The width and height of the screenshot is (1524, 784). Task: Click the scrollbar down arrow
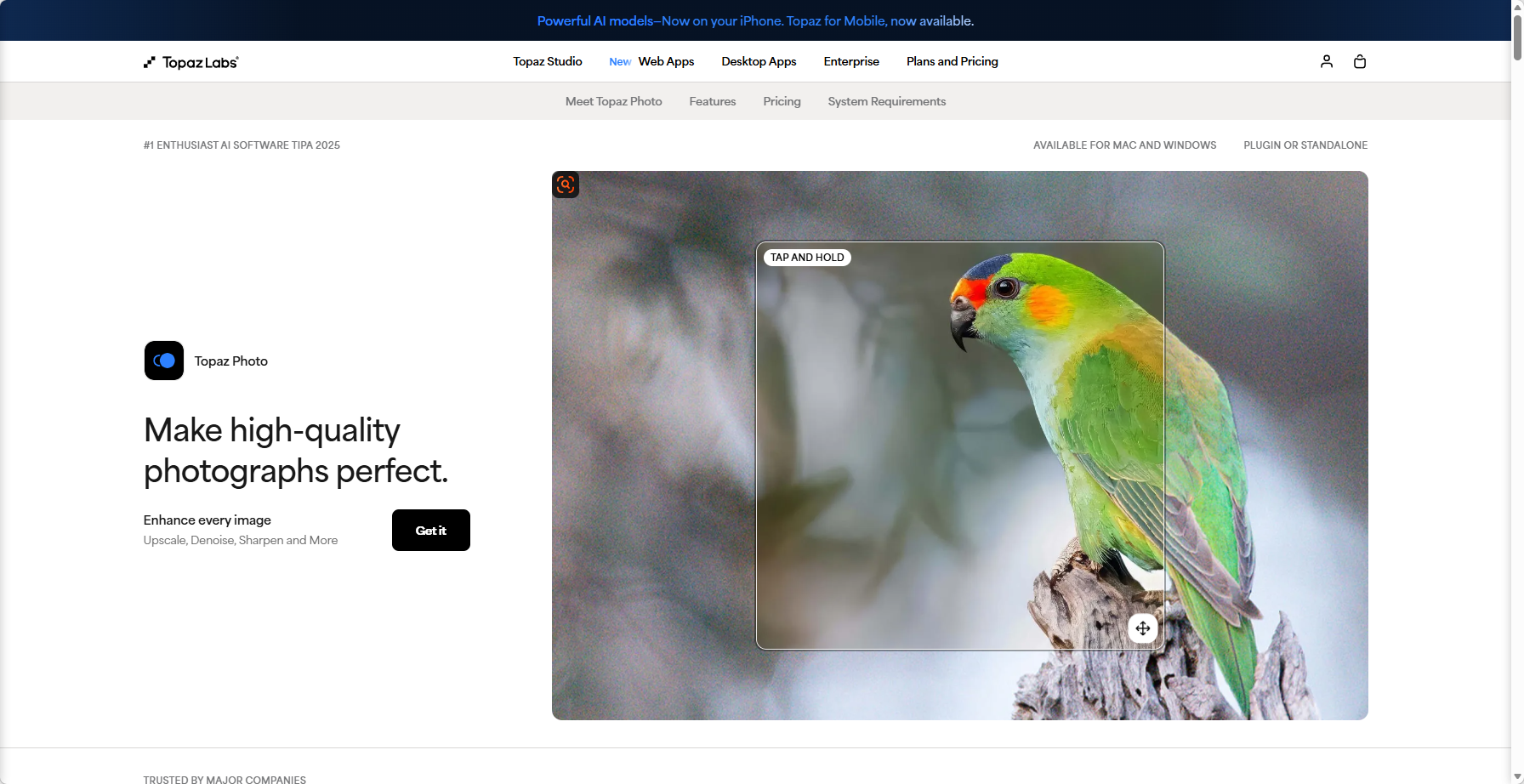pos(1517,777)
